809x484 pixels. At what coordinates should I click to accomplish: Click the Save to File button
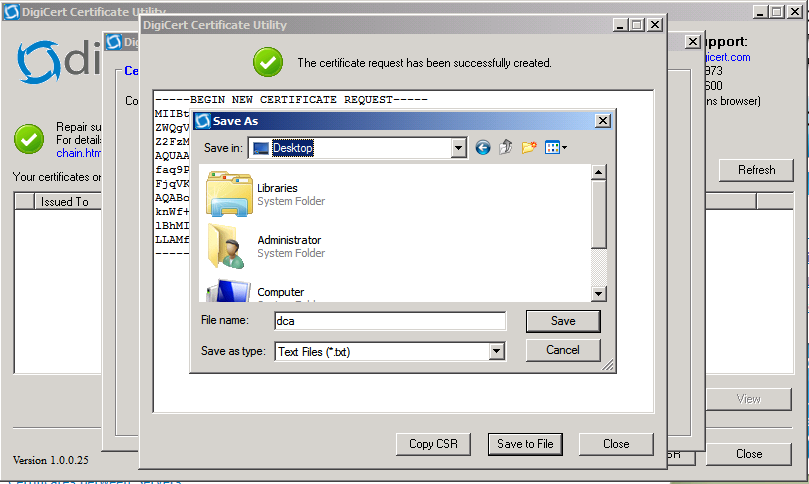[x=525, y=444]
